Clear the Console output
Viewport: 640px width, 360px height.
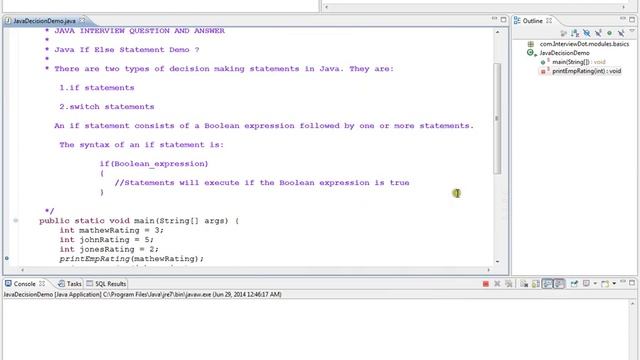click(524, 284)
